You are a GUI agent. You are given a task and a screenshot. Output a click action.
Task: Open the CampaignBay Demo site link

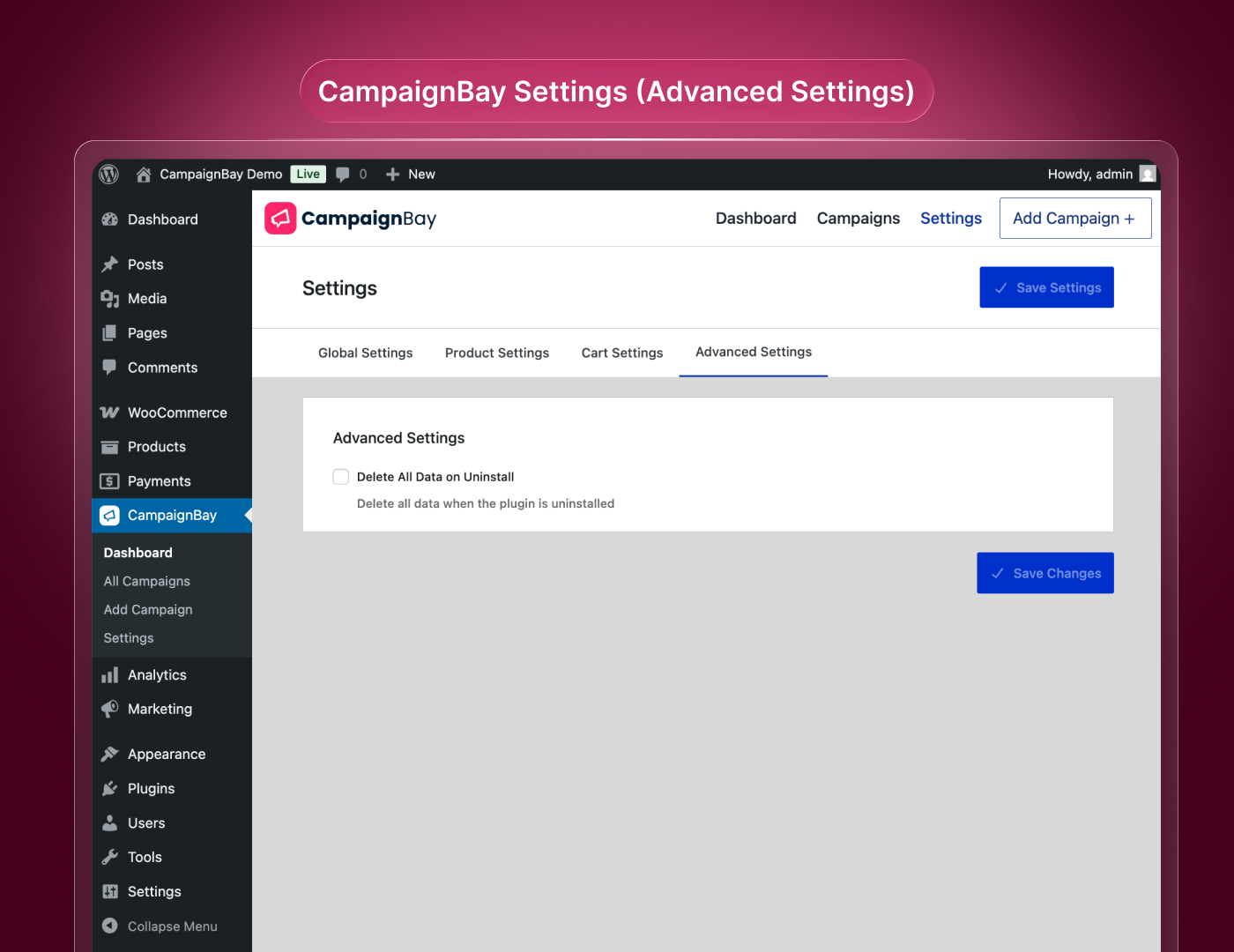click(221, 175)
